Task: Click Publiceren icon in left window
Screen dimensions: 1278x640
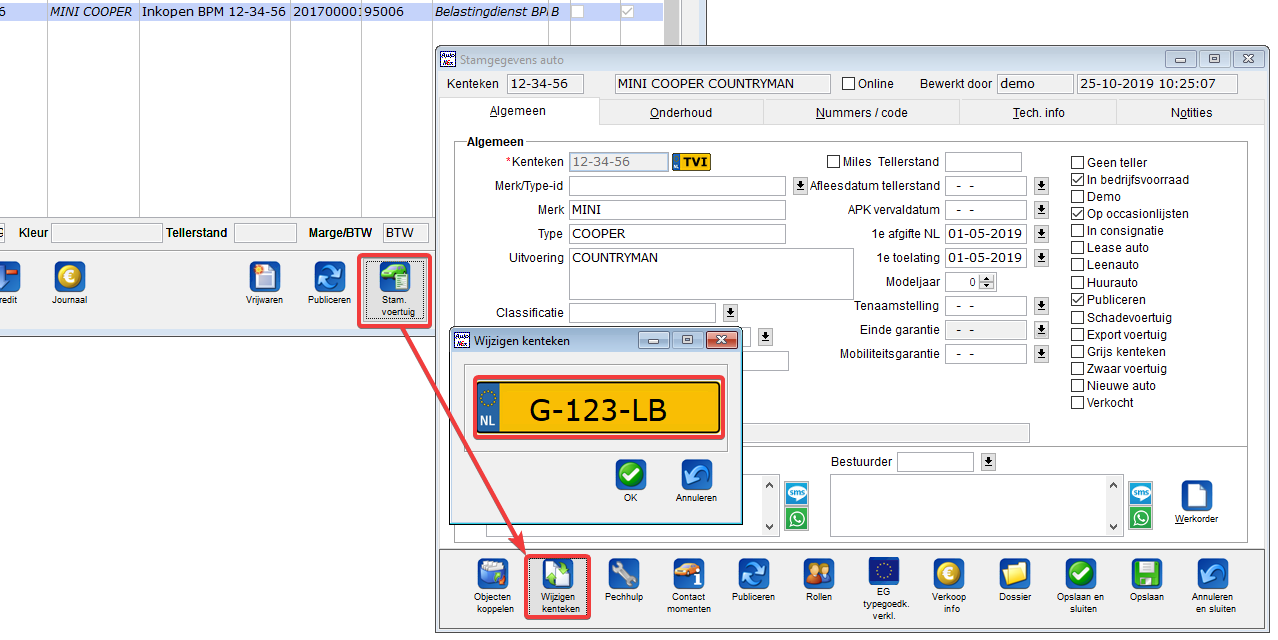Action: point(329,283)
